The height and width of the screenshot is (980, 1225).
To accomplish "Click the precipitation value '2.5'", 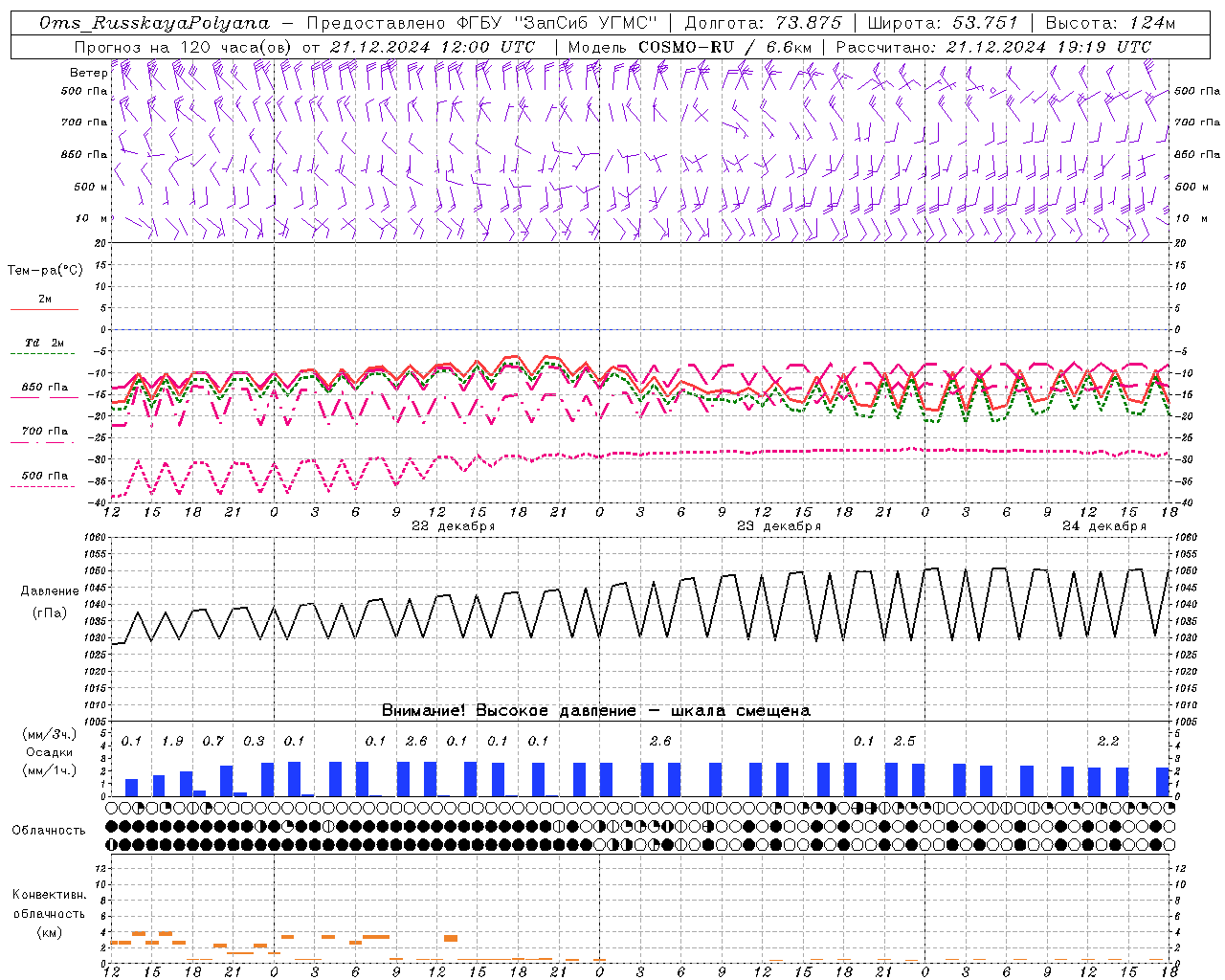I will pos(904,742).
